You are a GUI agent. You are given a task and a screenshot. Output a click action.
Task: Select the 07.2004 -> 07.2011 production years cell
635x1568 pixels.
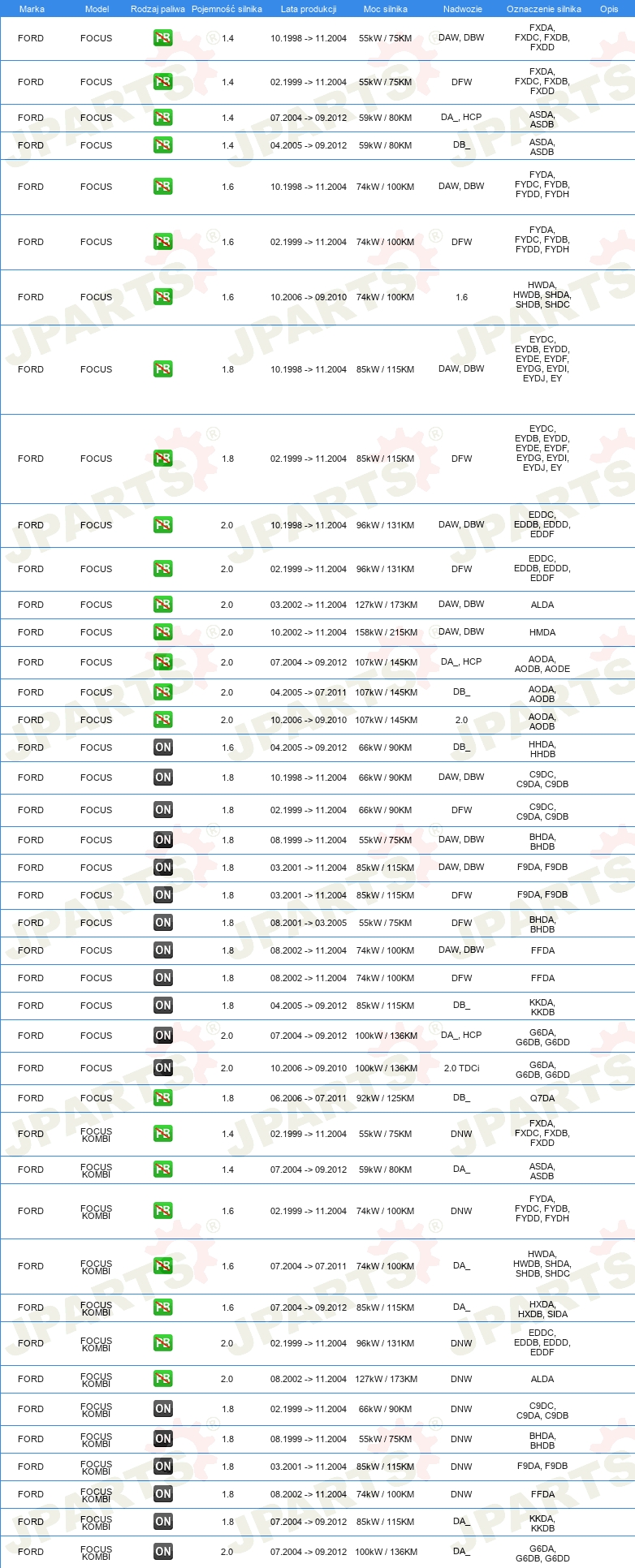309,1266
